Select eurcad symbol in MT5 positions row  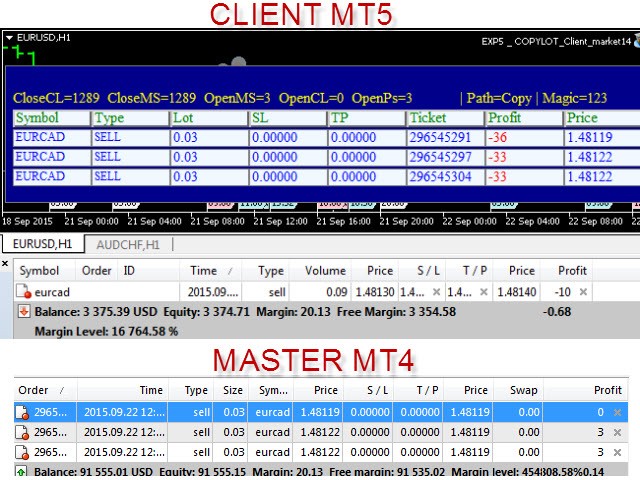click(x=52, y=292)
